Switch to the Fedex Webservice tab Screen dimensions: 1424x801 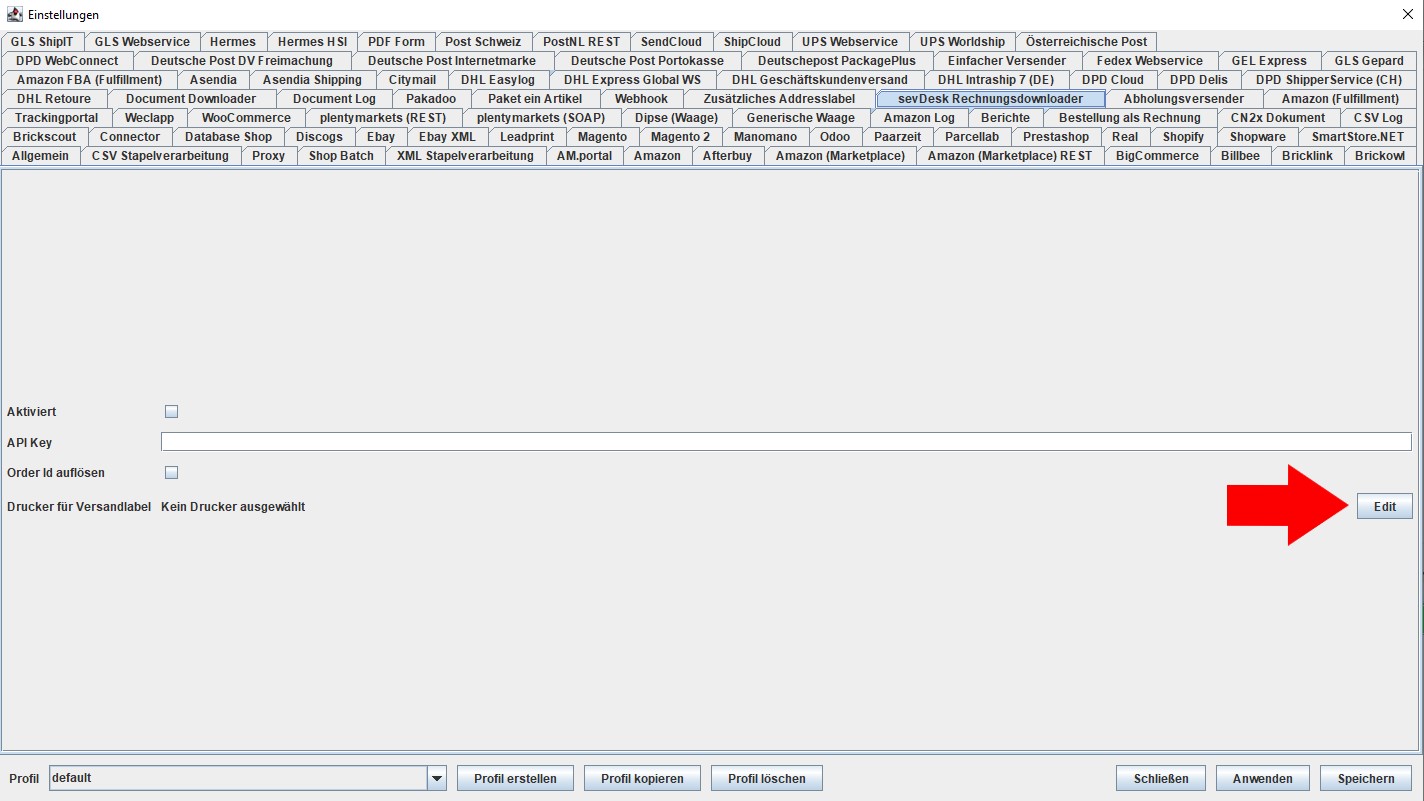1149,61
